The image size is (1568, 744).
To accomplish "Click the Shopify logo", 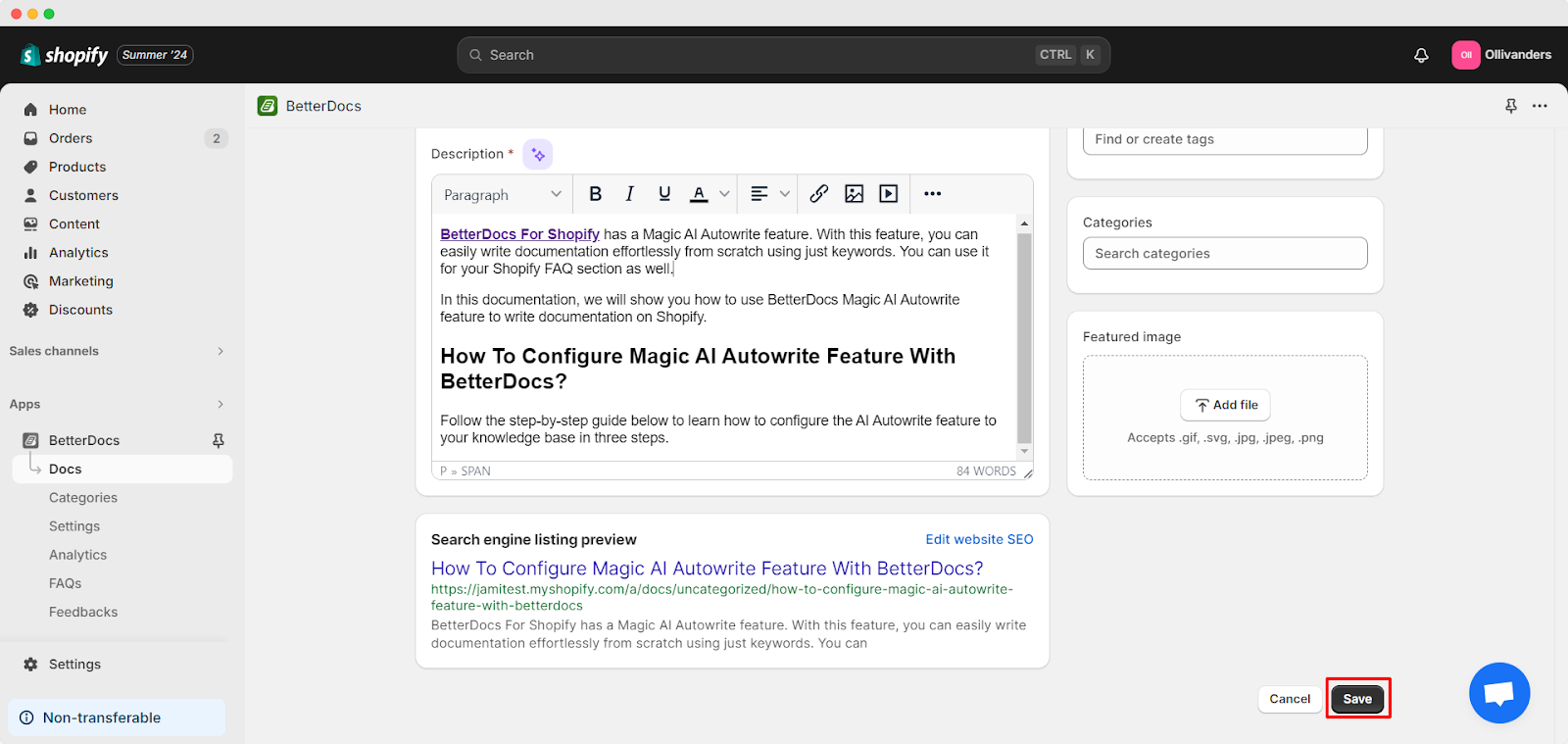I will point(64,55).
